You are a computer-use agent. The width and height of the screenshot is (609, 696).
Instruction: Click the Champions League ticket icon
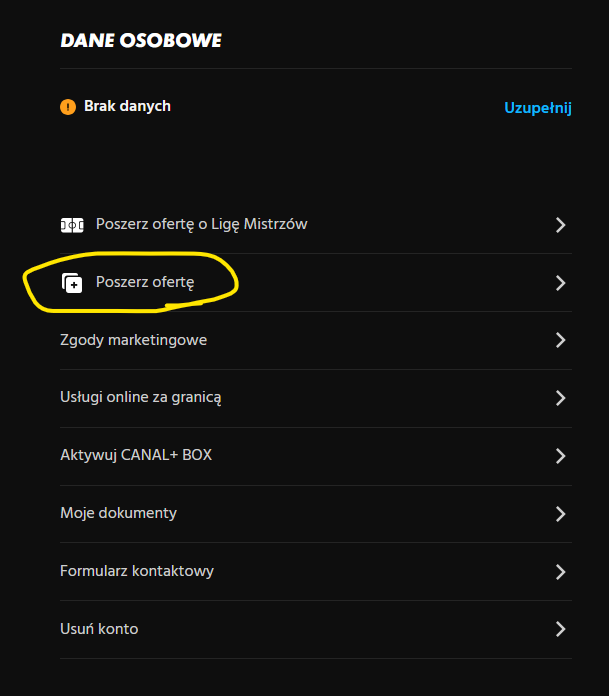(71, 225)
